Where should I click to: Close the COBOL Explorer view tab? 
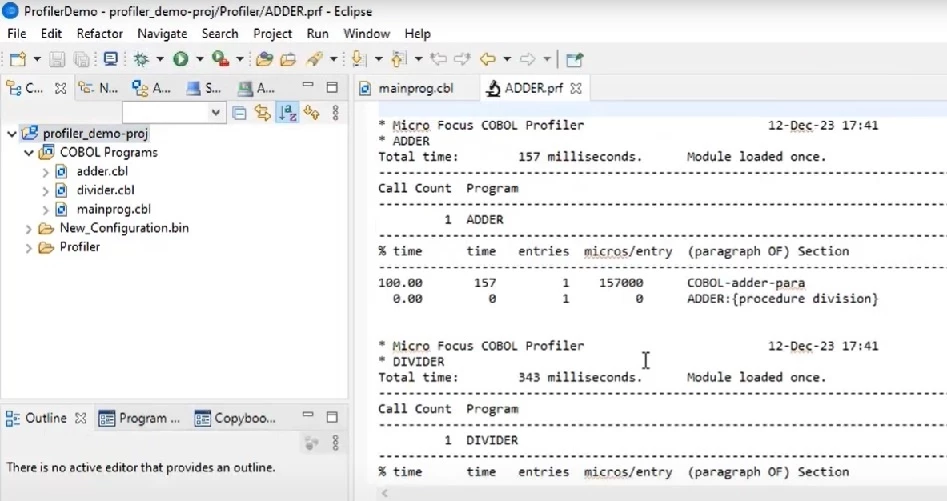click(x=60, y=88)
